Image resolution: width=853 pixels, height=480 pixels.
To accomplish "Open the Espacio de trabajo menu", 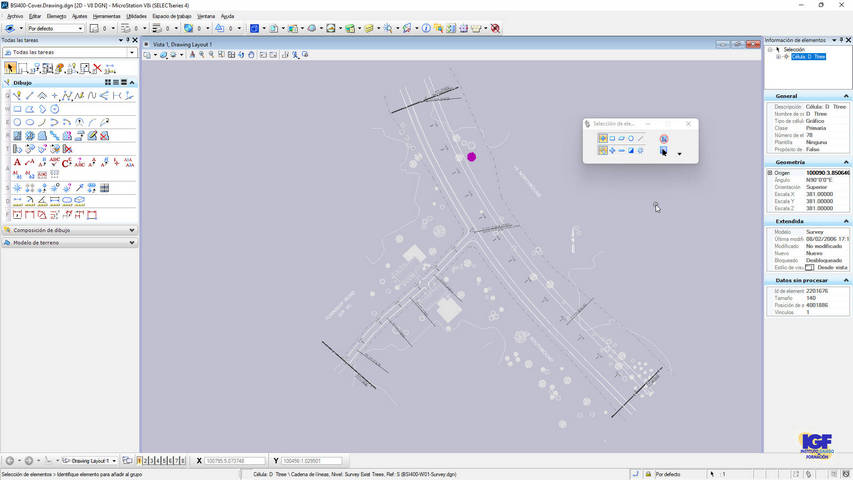I will [x=171, y=16].
